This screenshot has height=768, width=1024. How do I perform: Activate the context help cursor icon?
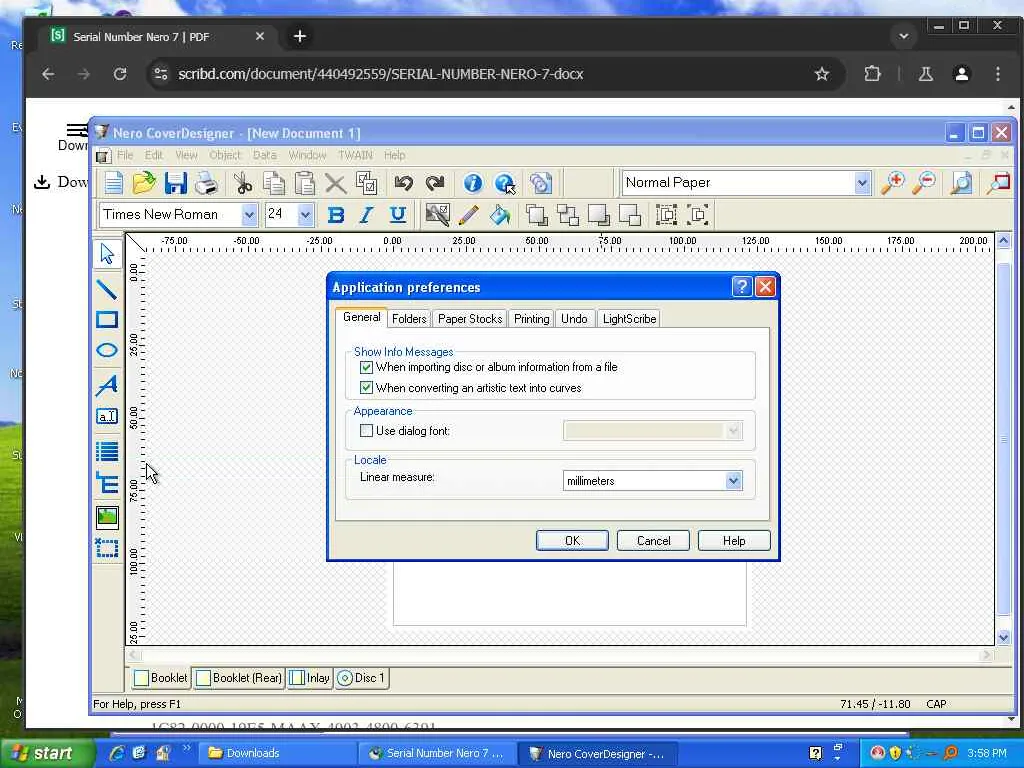(504, 183)
